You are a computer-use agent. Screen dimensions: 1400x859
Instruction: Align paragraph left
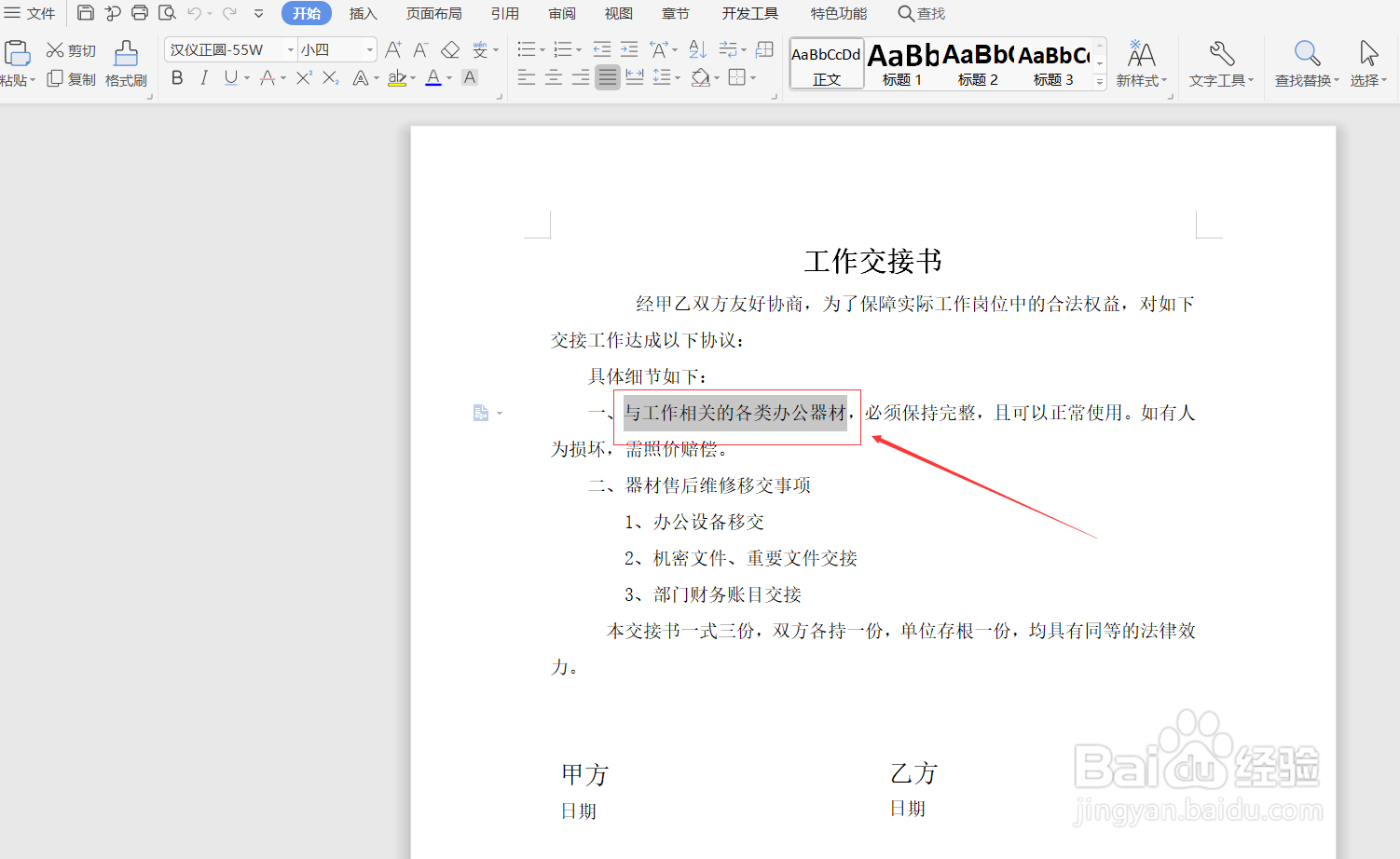(526, 77)
